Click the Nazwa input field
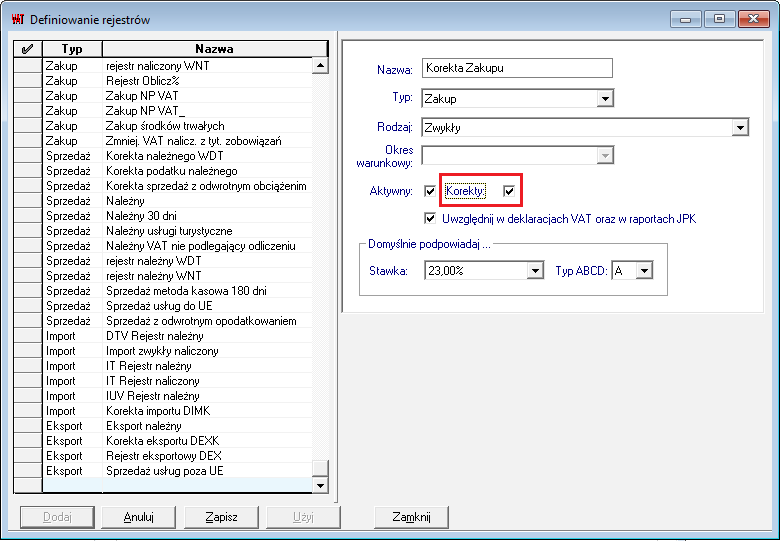 click(x=517, y=68)
